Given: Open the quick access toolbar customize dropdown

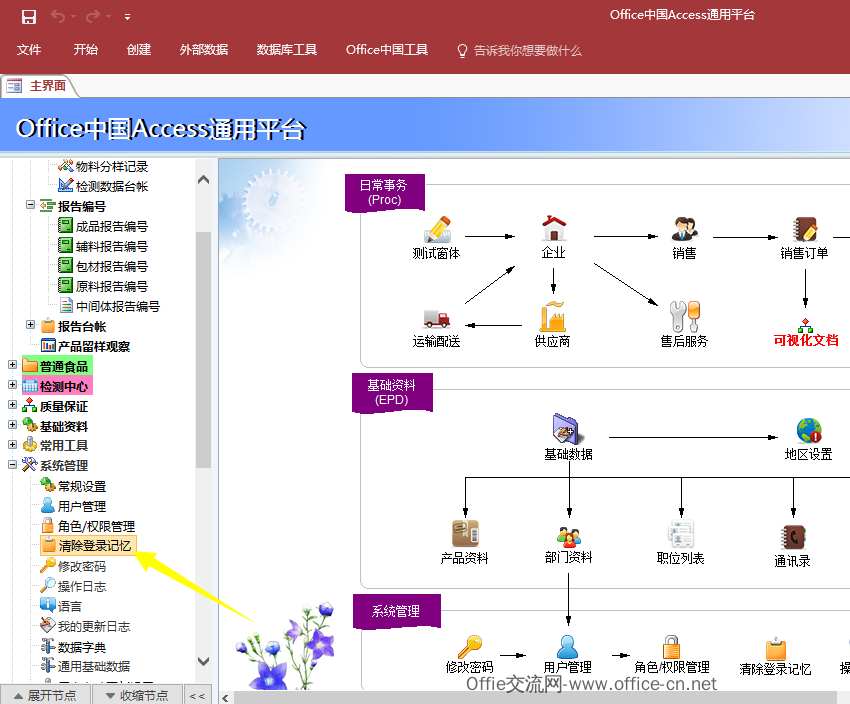Looking at the screenshot, I should [127, 17].
